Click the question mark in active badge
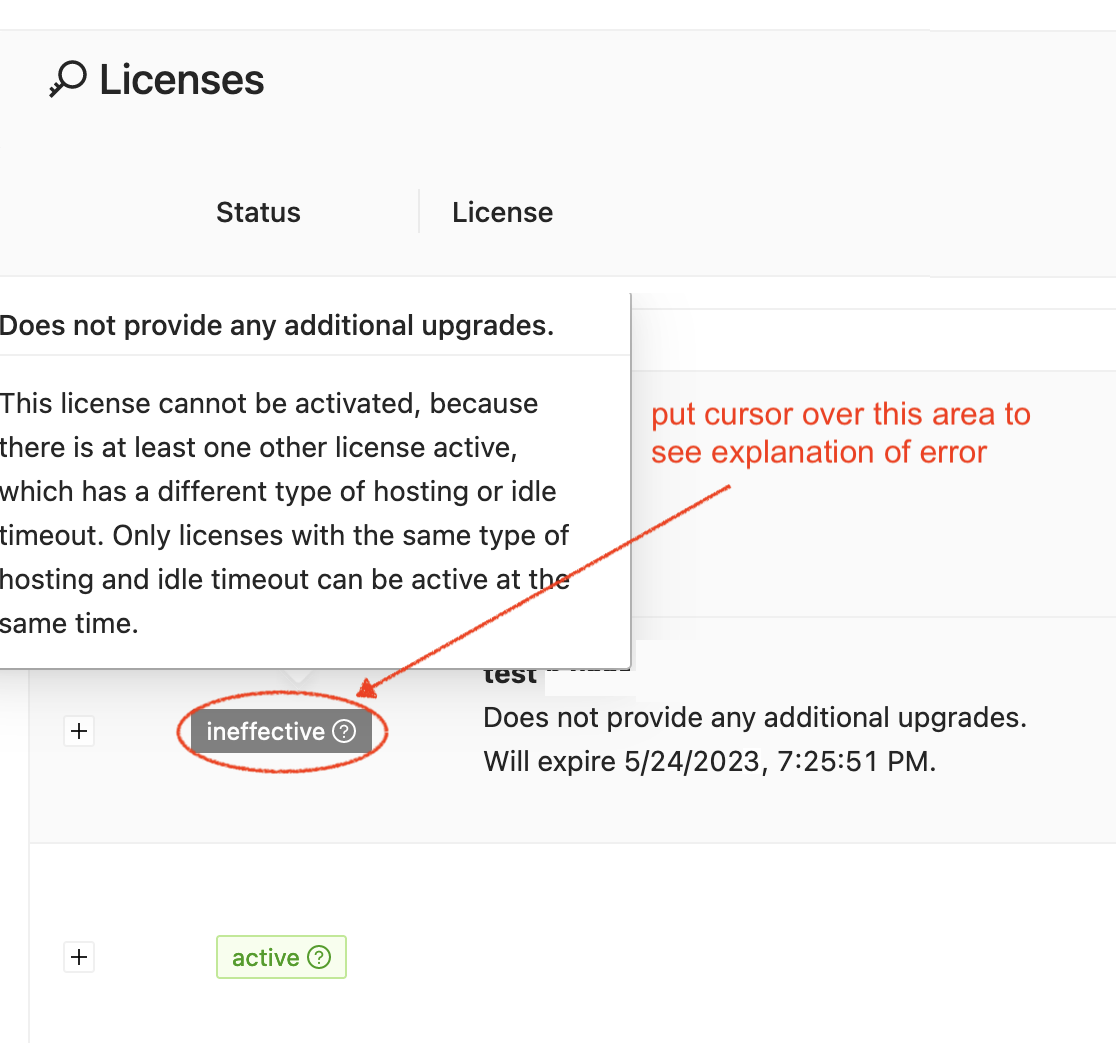Image resolution: width=1116 pixels, height=1043 pixels. pos(319,957)
